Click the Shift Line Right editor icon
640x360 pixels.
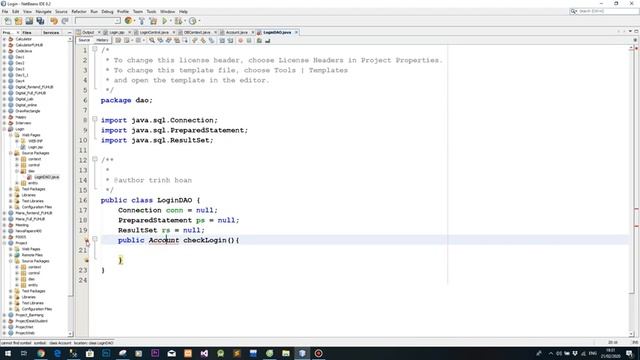coord(230,40)
